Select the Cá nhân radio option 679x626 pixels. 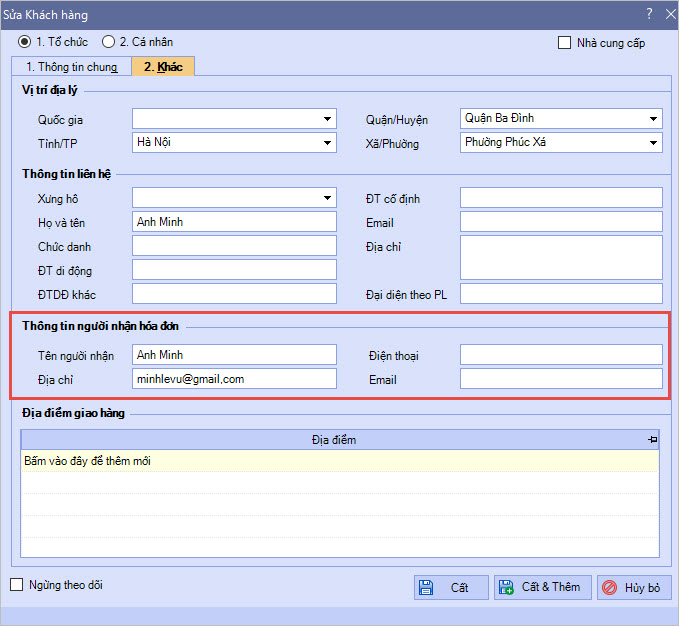coord(108,42)
